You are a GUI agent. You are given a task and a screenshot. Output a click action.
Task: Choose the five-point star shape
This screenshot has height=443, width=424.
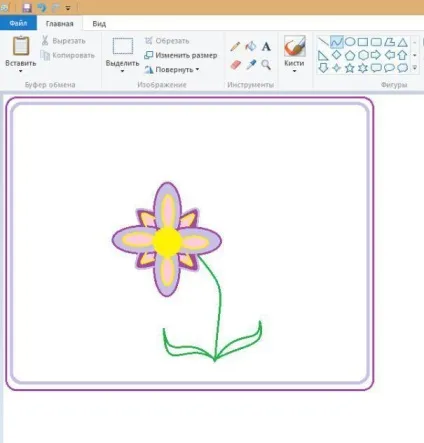pyautogui.click(x=349, y=68)
